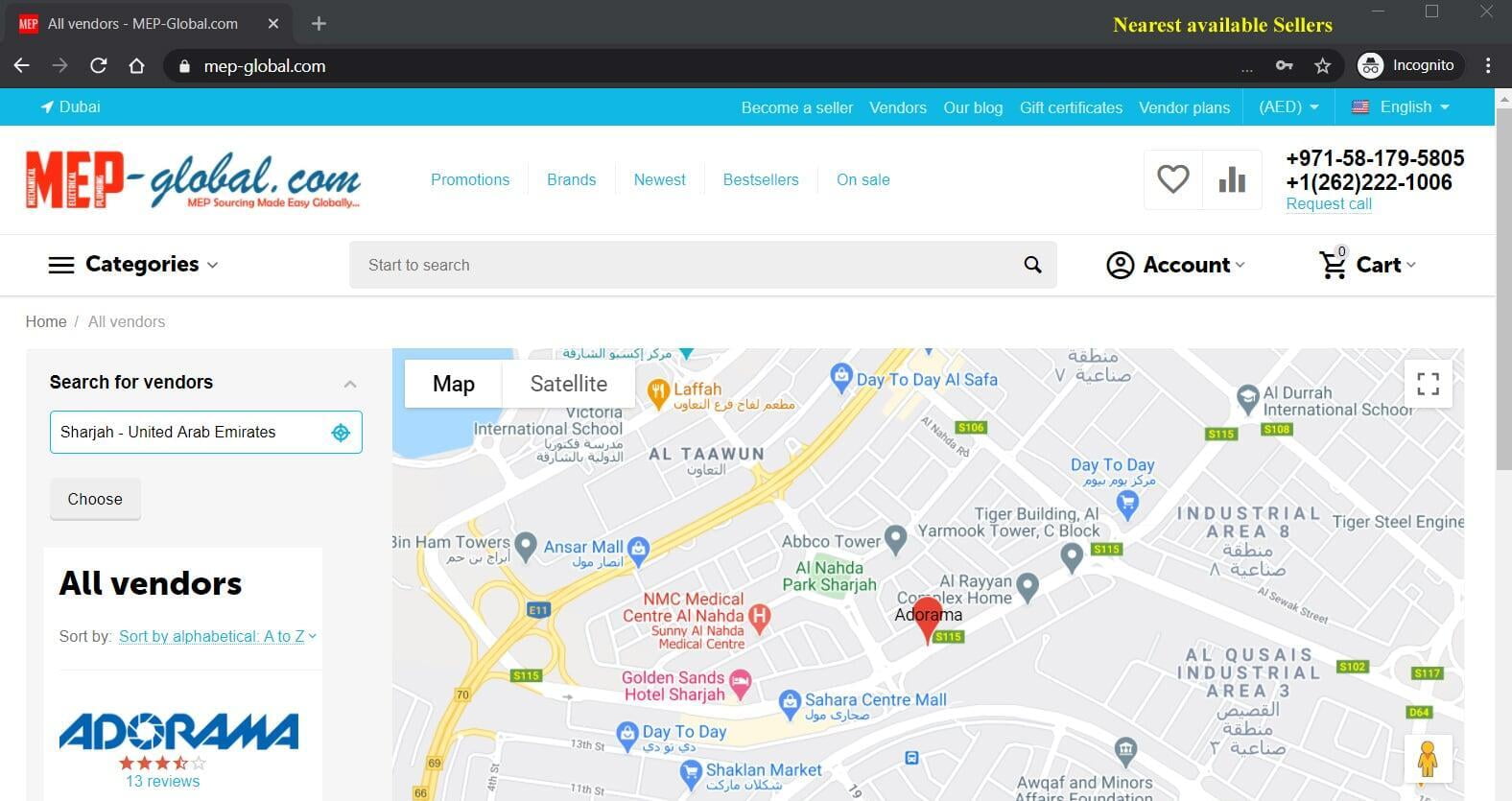Open Sort by alphabetical A to Z dropdown
This screenshot has height=801, width=1512.
pos(218,636)
